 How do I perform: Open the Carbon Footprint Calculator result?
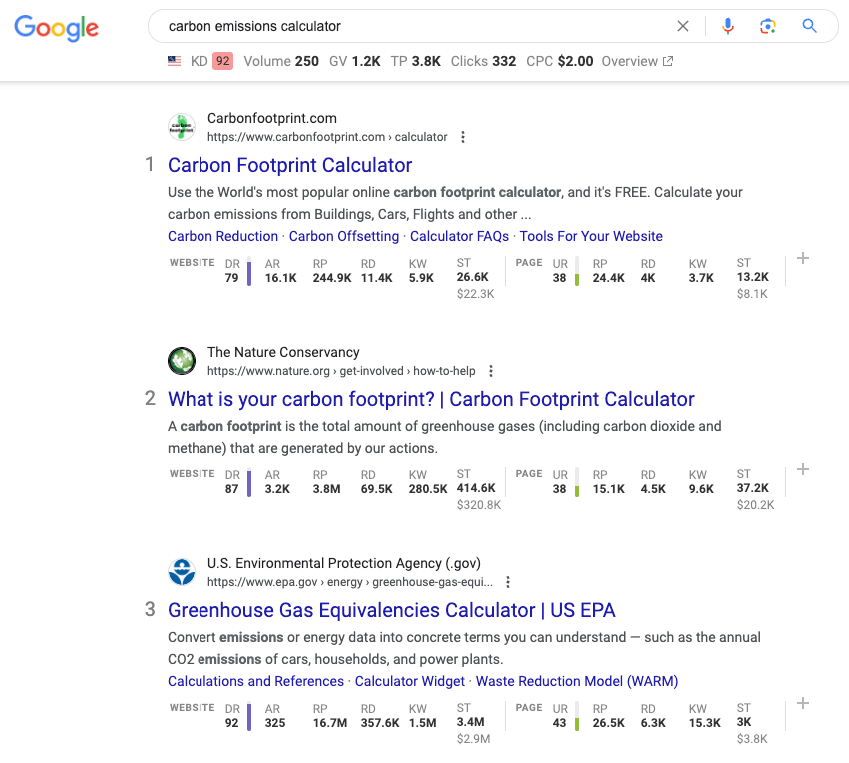pyautogui.click(x=290, y=165)
